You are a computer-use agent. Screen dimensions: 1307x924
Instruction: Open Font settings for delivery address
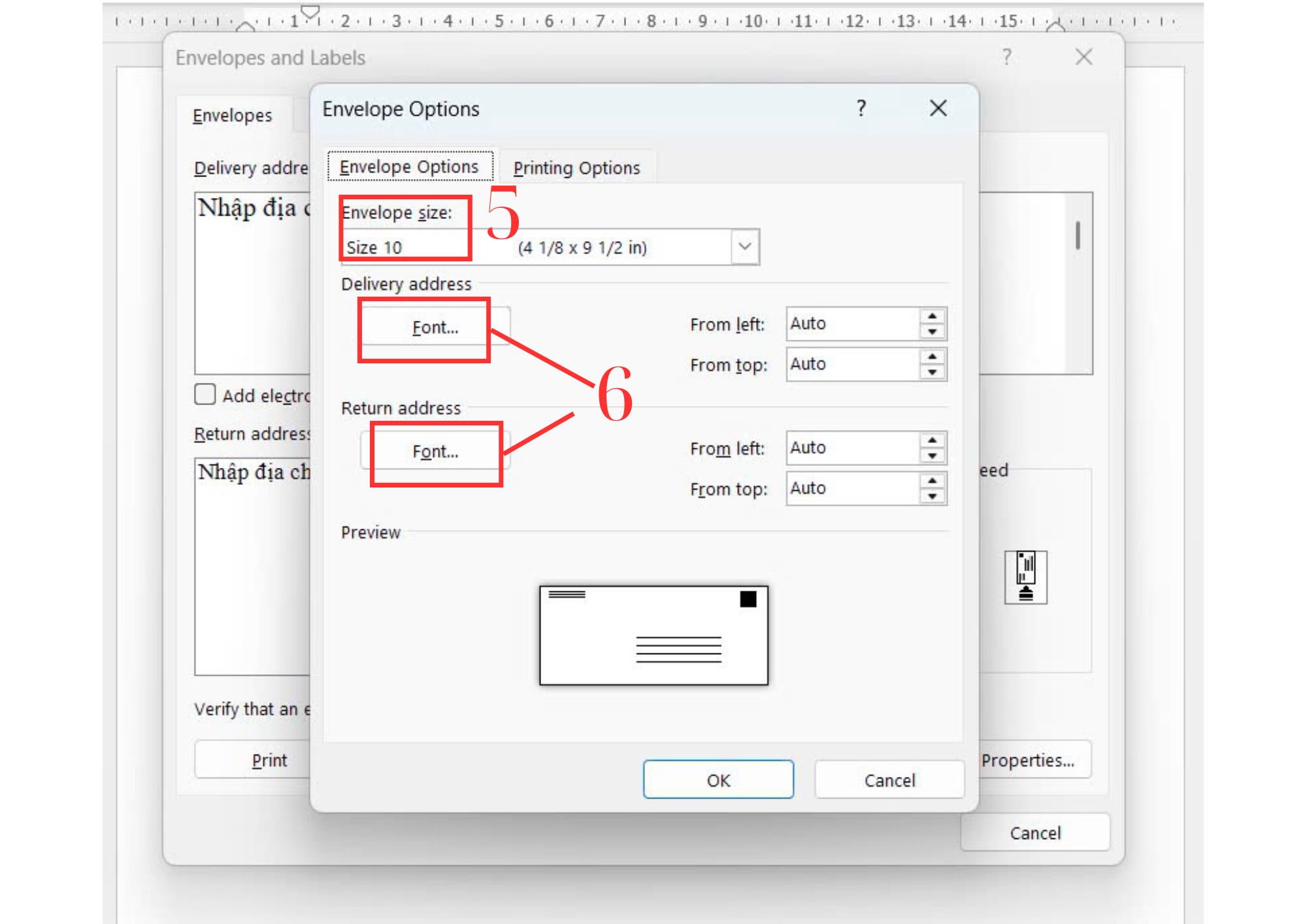pos(435,327)
